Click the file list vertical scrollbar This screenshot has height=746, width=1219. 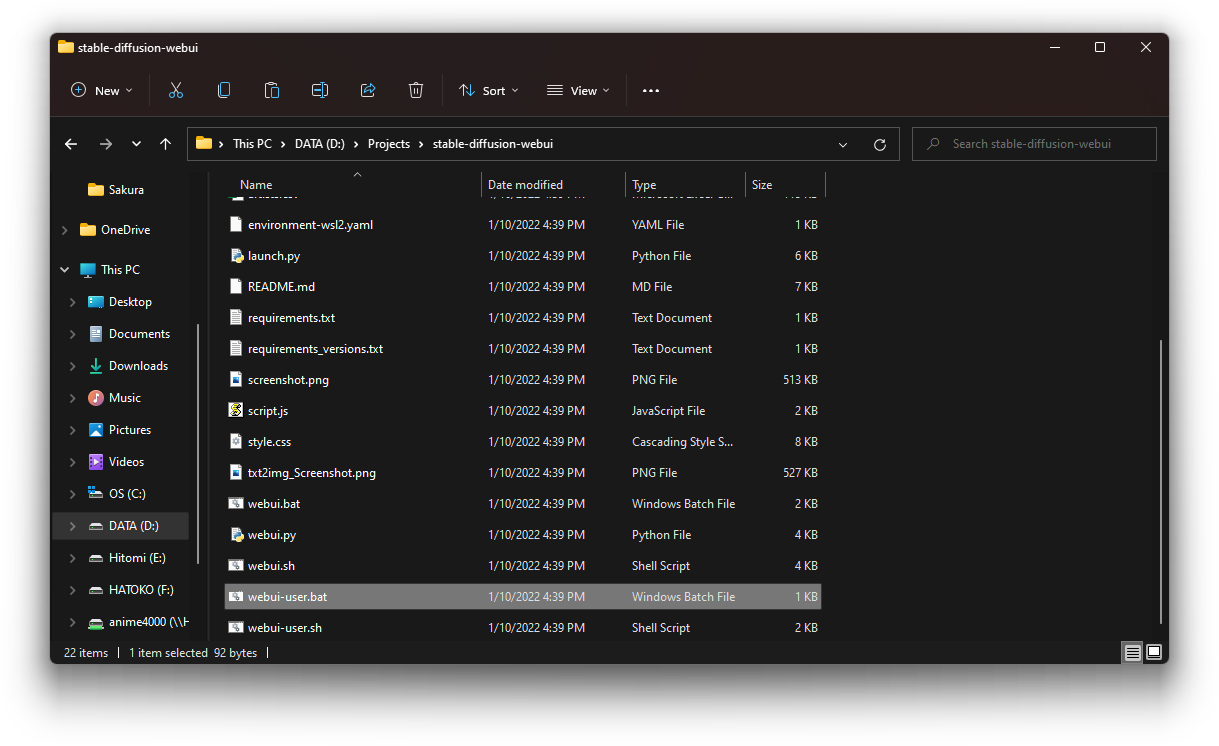pyautogui.click(x=1161, y=480)
